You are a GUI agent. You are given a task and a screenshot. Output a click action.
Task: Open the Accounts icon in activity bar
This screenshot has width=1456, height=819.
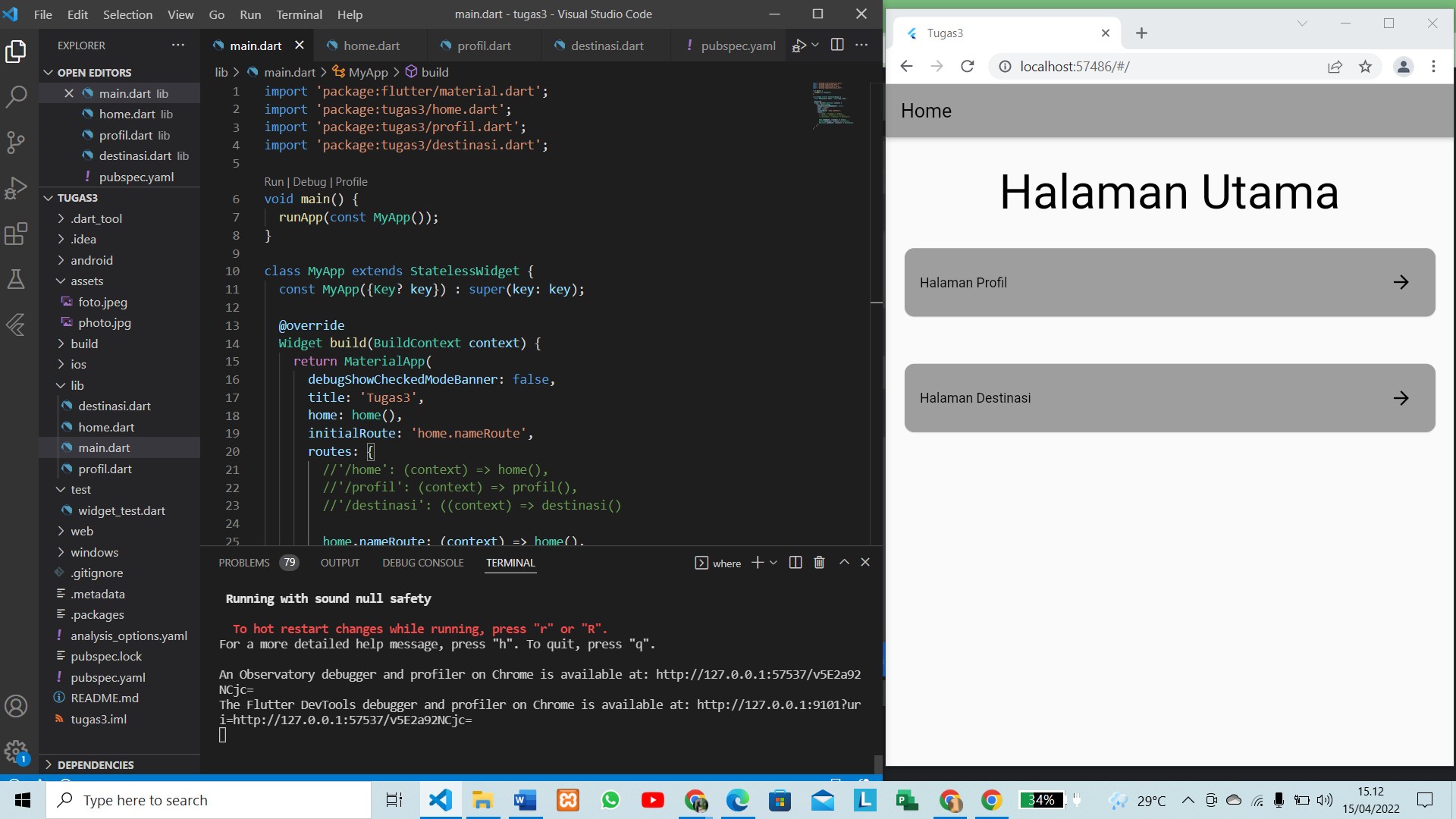click(16, 706)
